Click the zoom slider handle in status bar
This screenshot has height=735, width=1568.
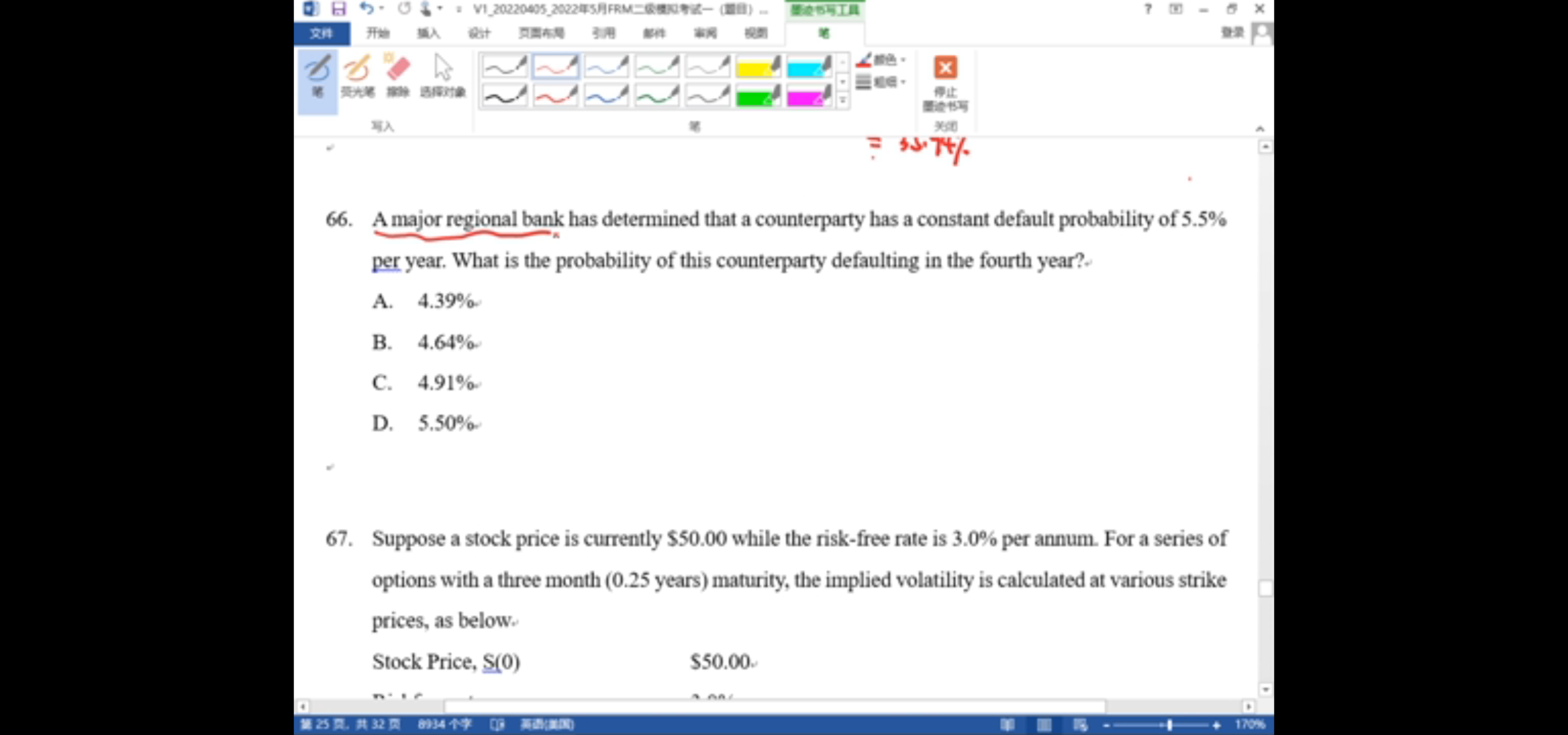(1169, 725)
